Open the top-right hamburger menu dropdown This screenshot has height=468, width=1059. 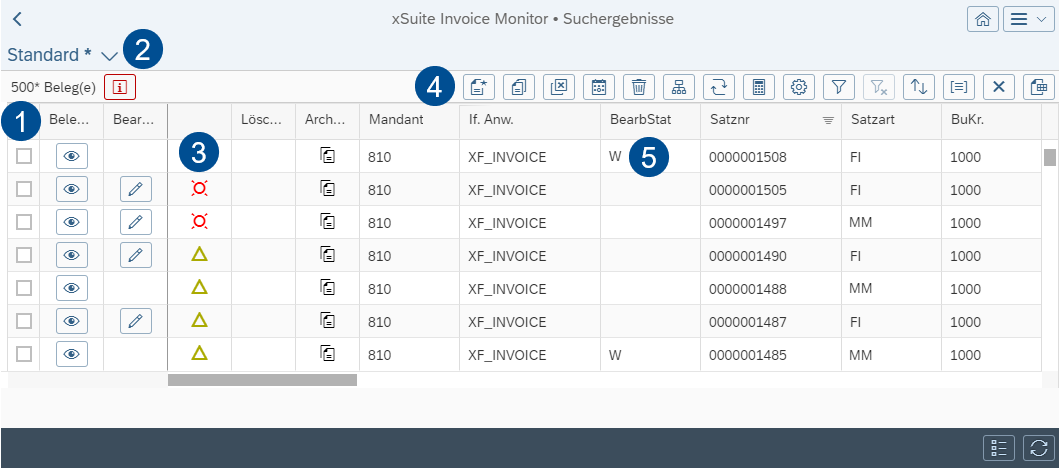1028,20
